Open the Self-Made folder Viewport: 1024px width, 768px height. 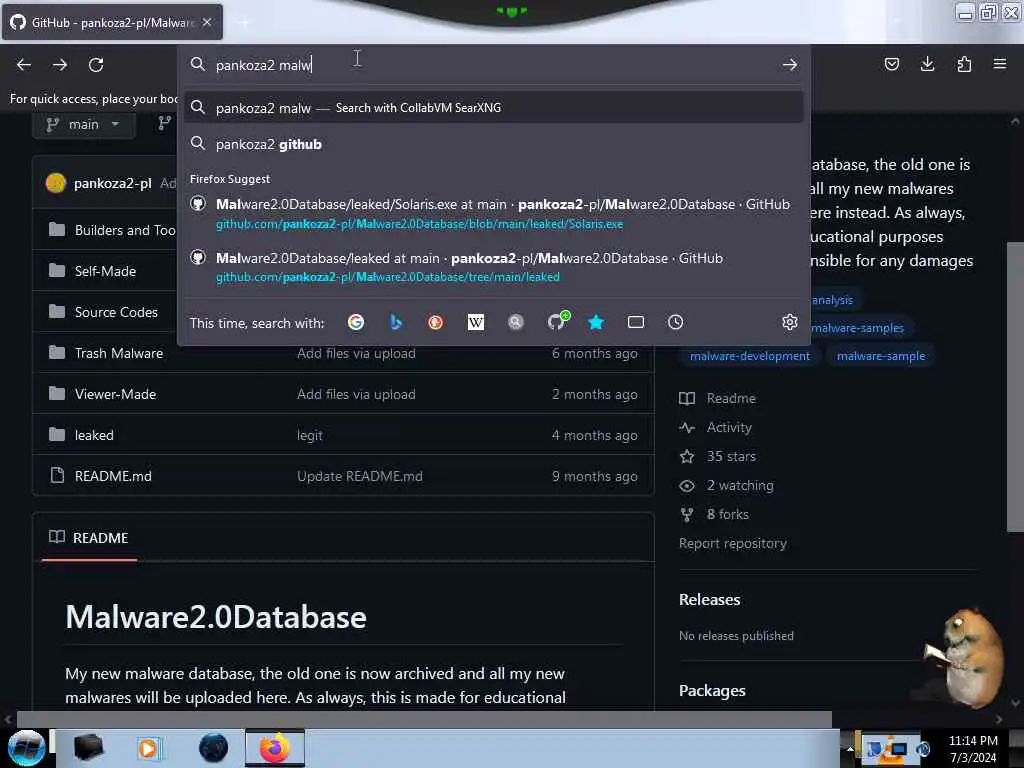pyautogui.click(x=105, y=271)
